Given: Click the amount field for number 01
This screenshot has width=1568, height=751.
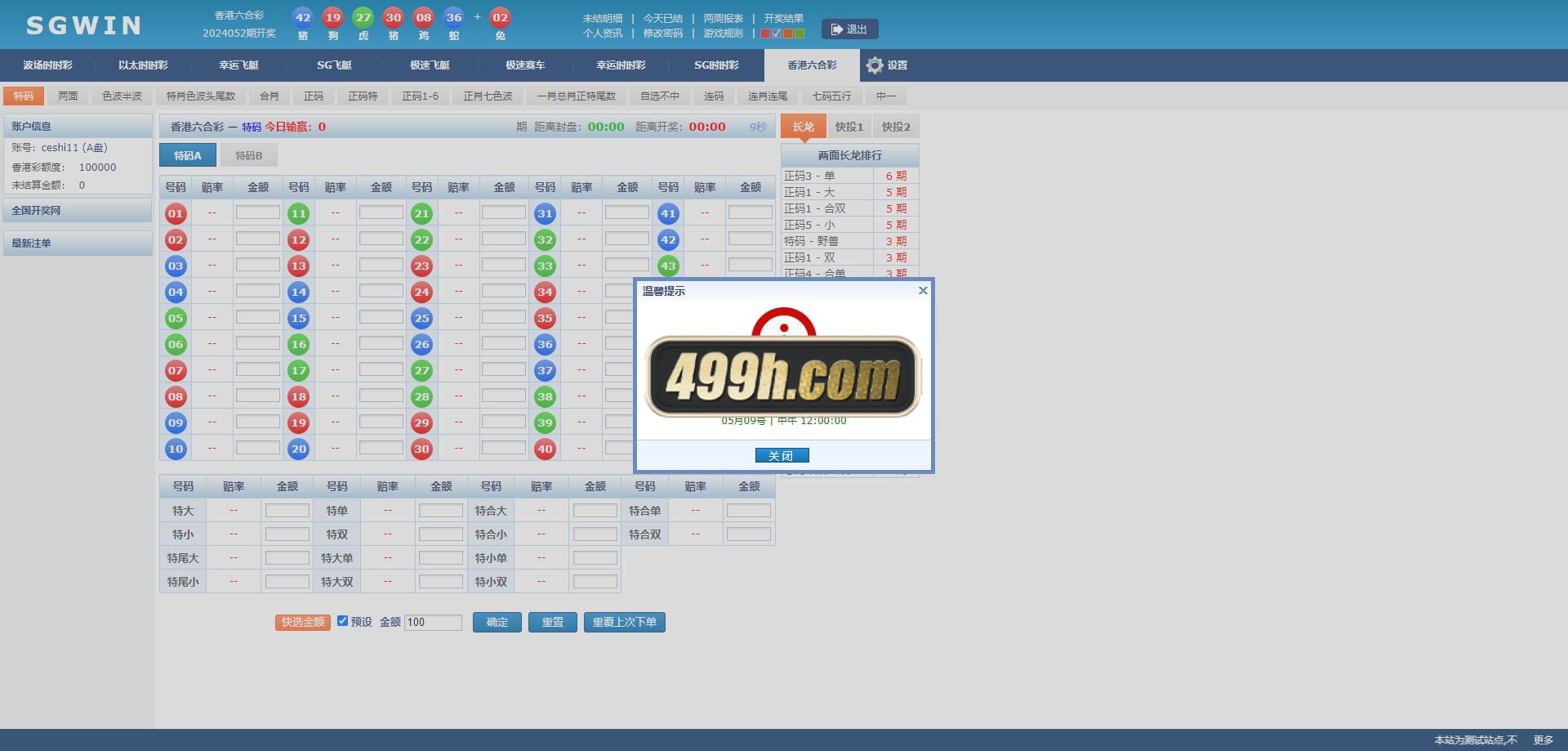Looking at the screenshot, I should 258,212.
